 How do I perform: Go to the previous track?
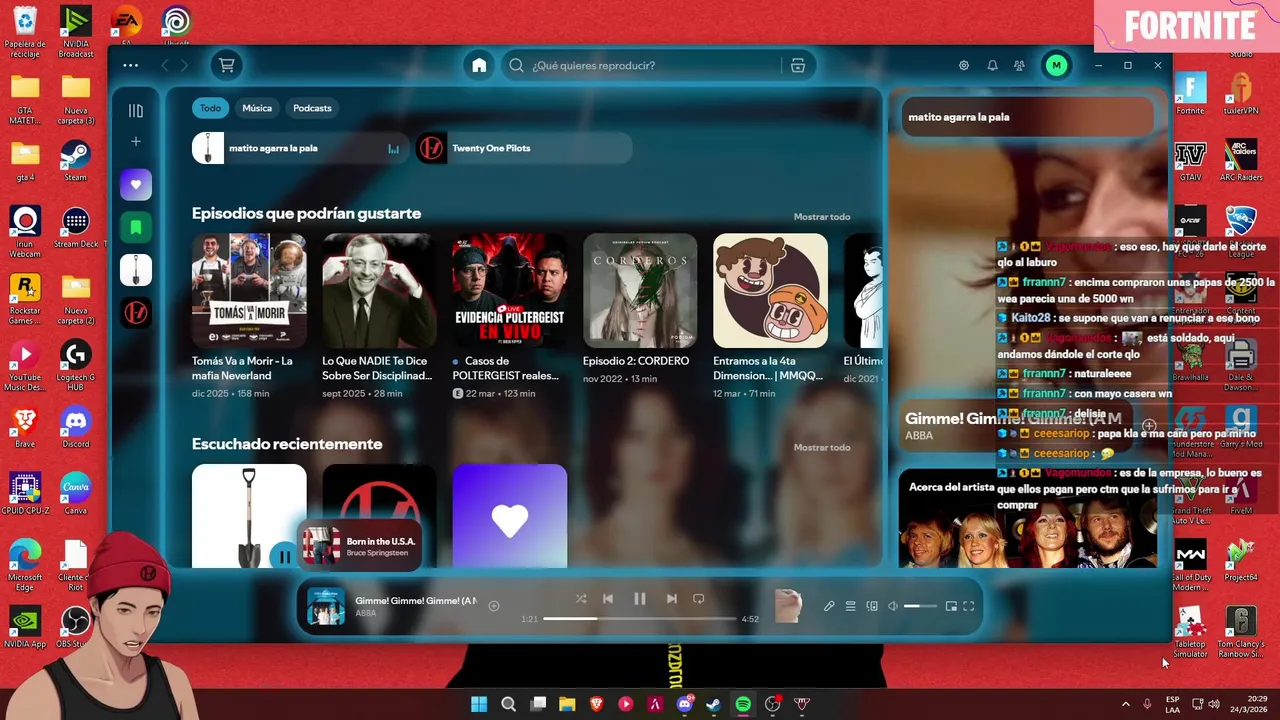pyautogui.click(x=608, y=599)
